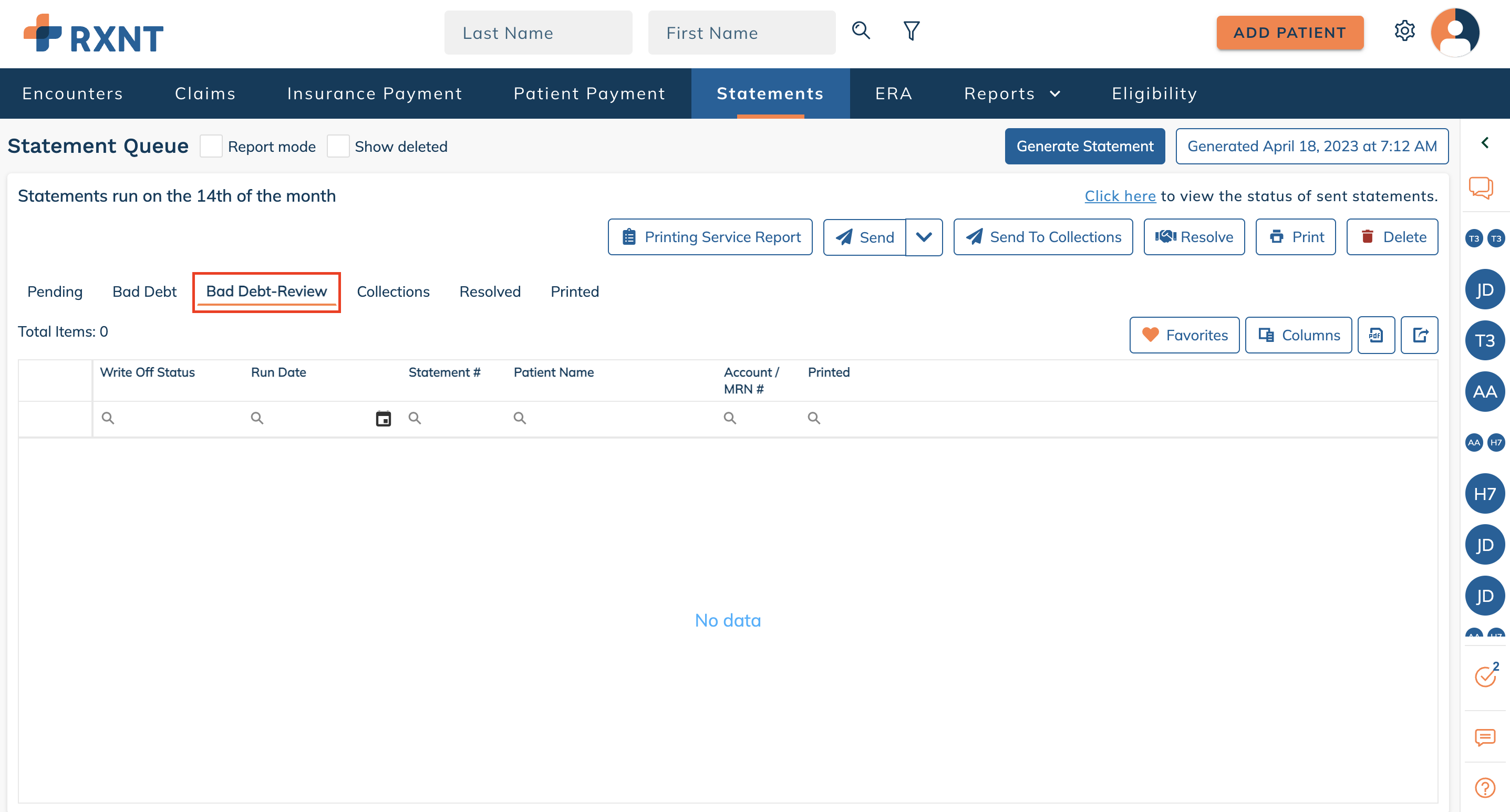This screenshot has width=1510, height=812.
Task: Select the large AA avatar in sidebar
Action: click(1485, 392)
